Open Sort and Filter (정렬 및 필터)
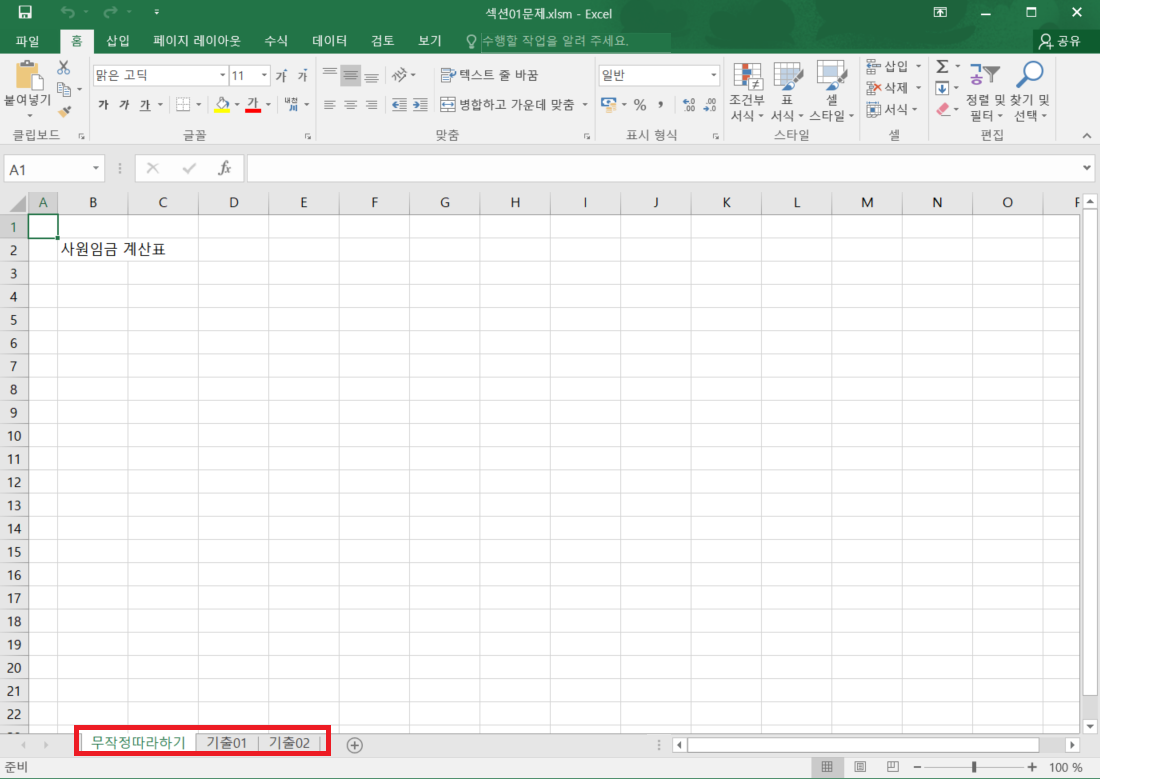 [x=984, y=91]
